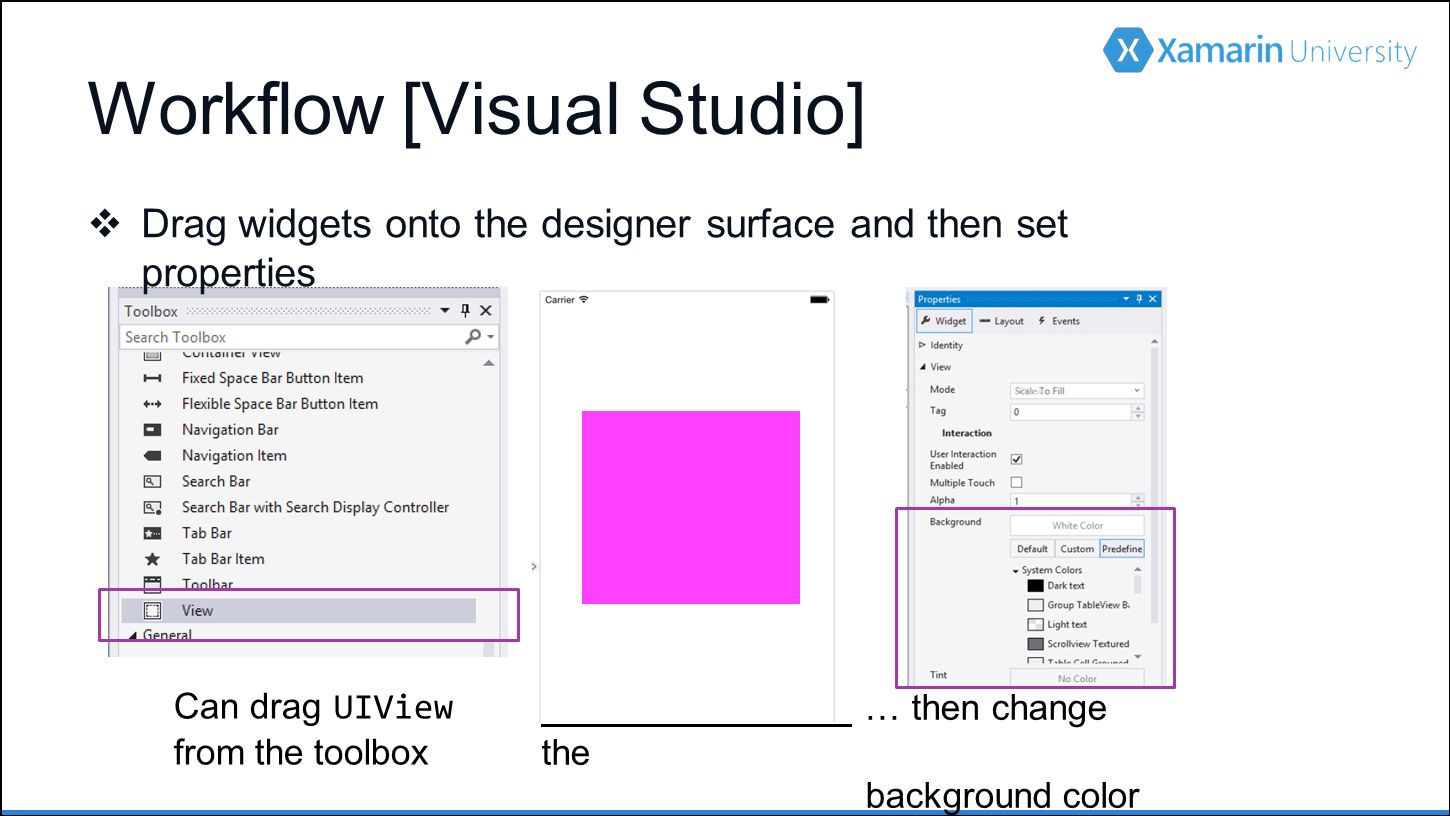
Task: Close the Toolbox panel
Action: (486, 311)
